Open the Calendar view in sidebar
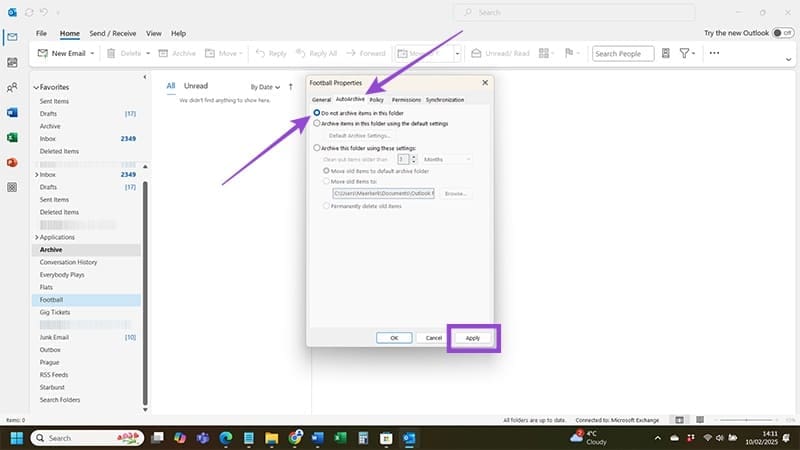This screenshot has height=450, width=800. [x=12, y=62]
